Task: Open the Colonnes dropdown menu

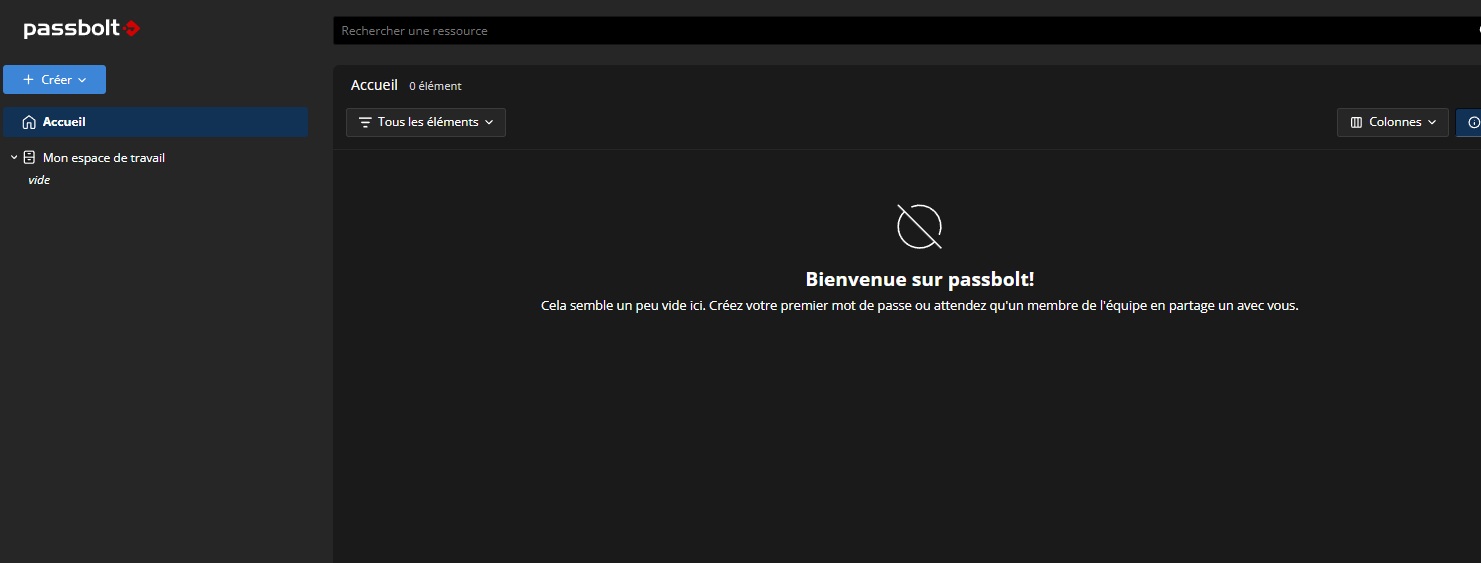Action: (x=1392, y=122)
